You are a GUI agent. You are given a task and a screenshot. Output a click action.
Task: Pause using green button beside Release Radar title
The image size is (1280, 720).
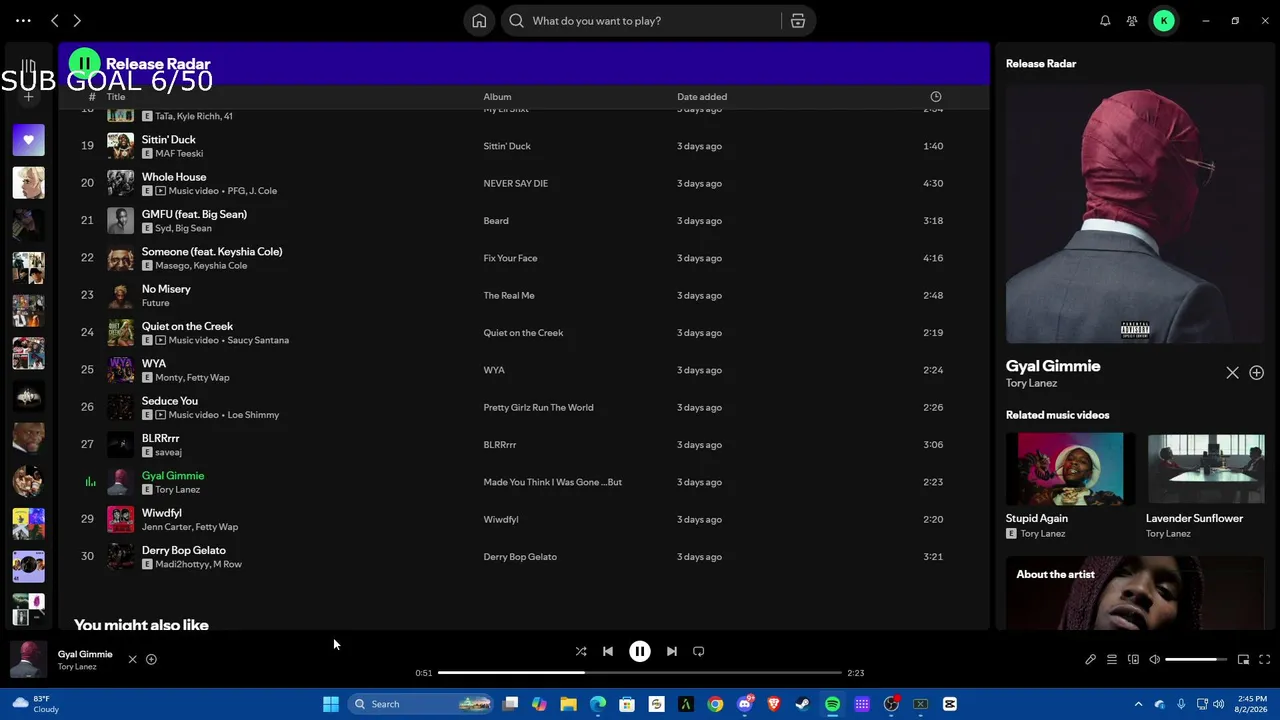85,64
